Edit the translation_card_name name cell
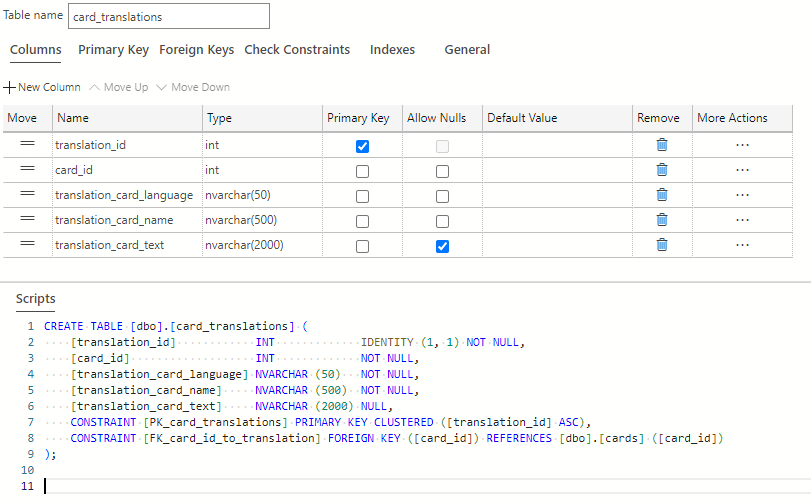811x504 pixels. pos(127,220)
